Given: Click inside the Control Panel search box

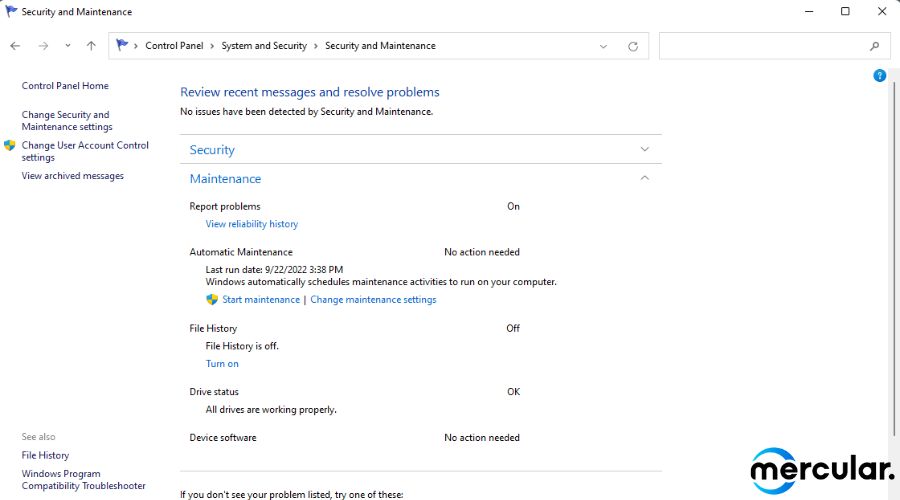Looking at the screenshot, I should point(763,46).
